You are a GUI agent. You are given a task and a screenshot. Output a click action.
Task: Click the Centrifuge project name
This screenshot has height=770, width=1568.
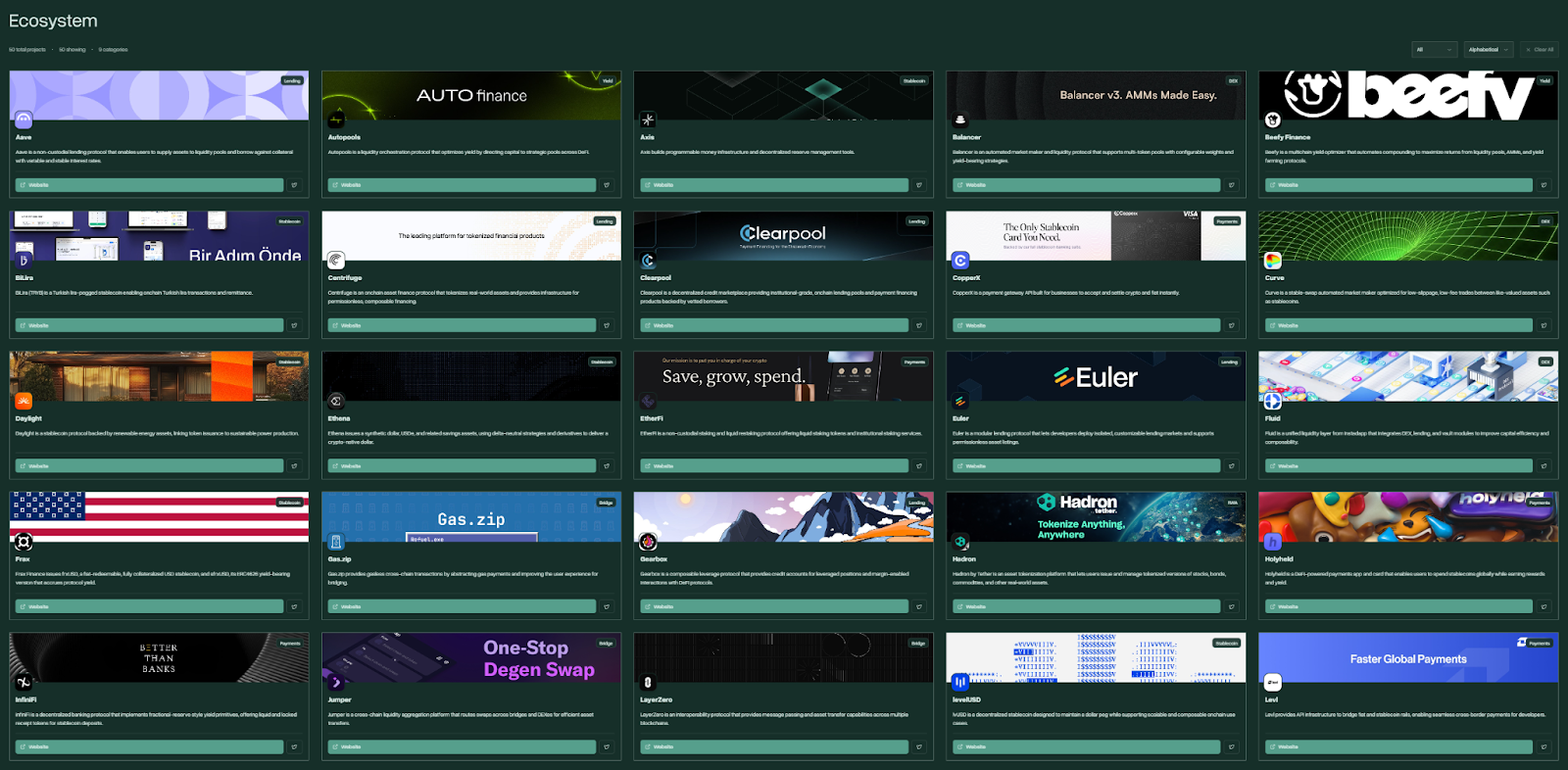pyautogui.click(x=345, y=278)
